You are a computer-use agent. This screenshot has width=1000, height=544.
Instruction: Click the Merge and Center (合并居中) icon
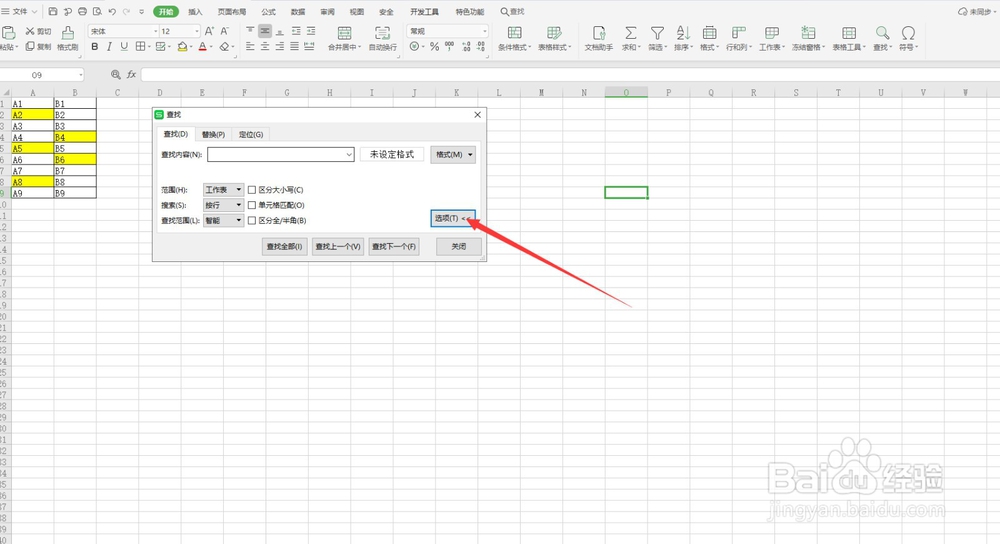344,33
